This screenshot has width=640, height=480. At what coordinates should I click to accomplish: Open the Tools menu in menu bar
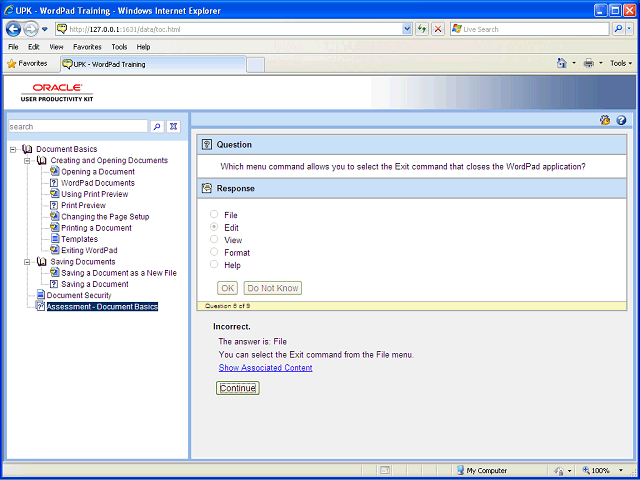pyautogui.click(x=119, y=47)
